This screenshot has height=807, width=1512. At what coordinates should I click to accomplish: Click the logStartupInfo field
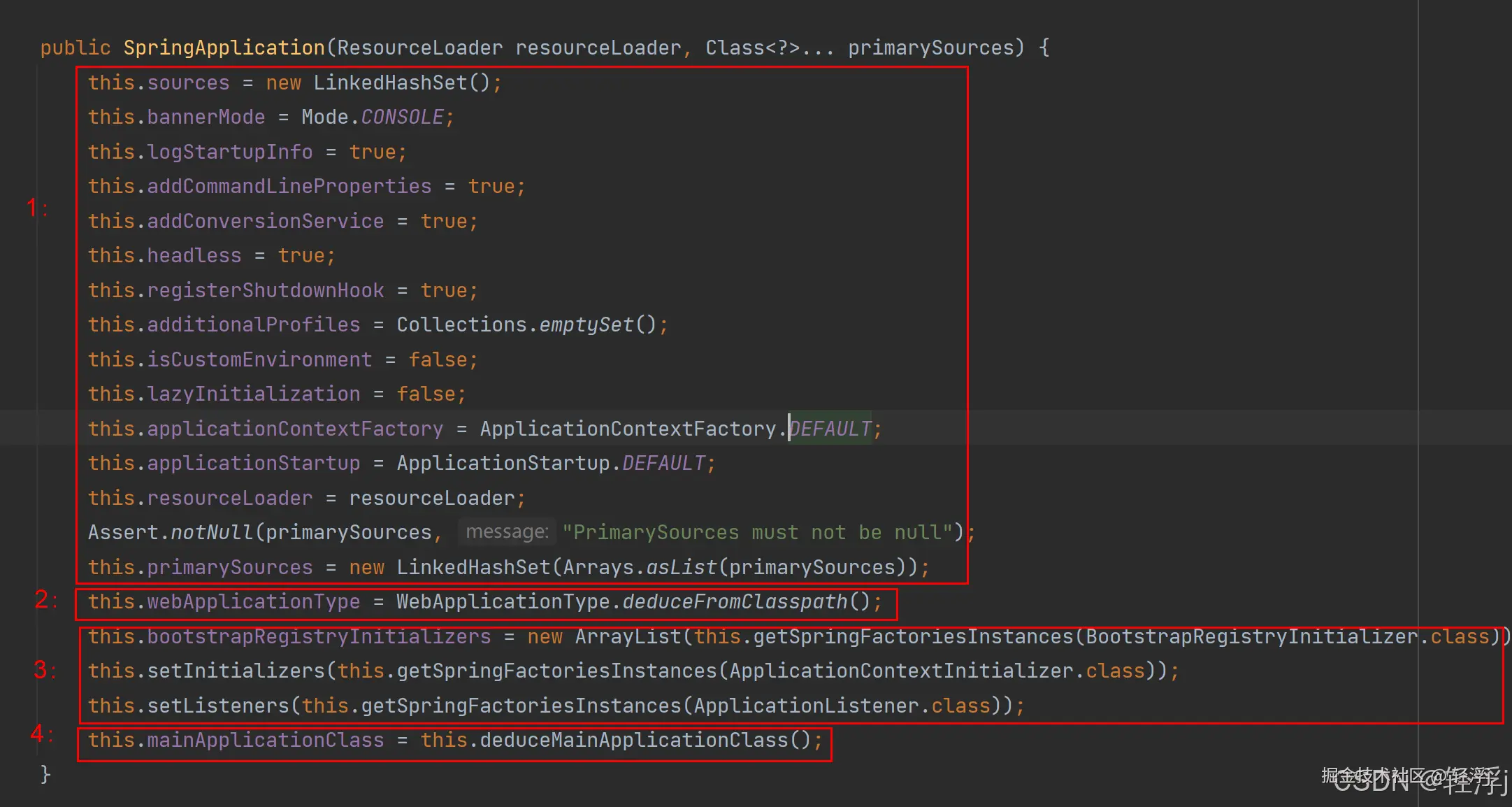click(x=229, y=152)
